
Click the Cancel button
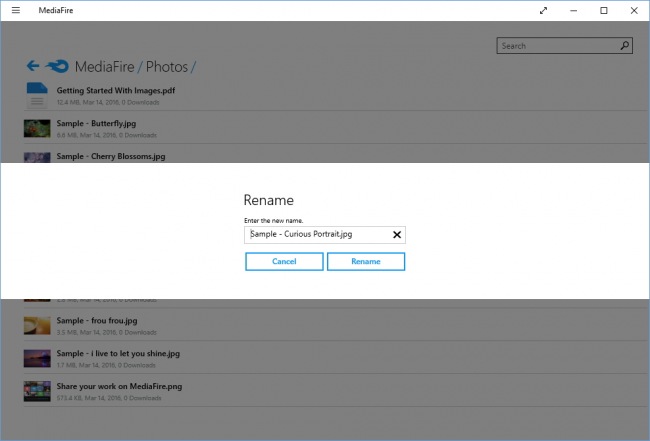[284, 262]
